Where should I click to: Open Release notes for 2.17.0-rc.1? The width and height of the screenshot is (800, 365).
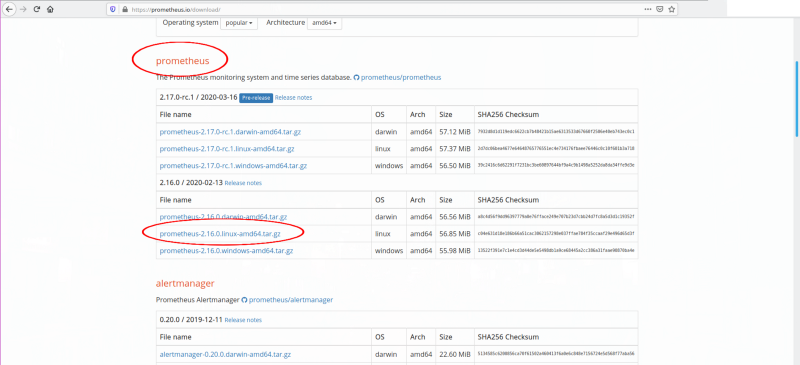coord(293,98)
